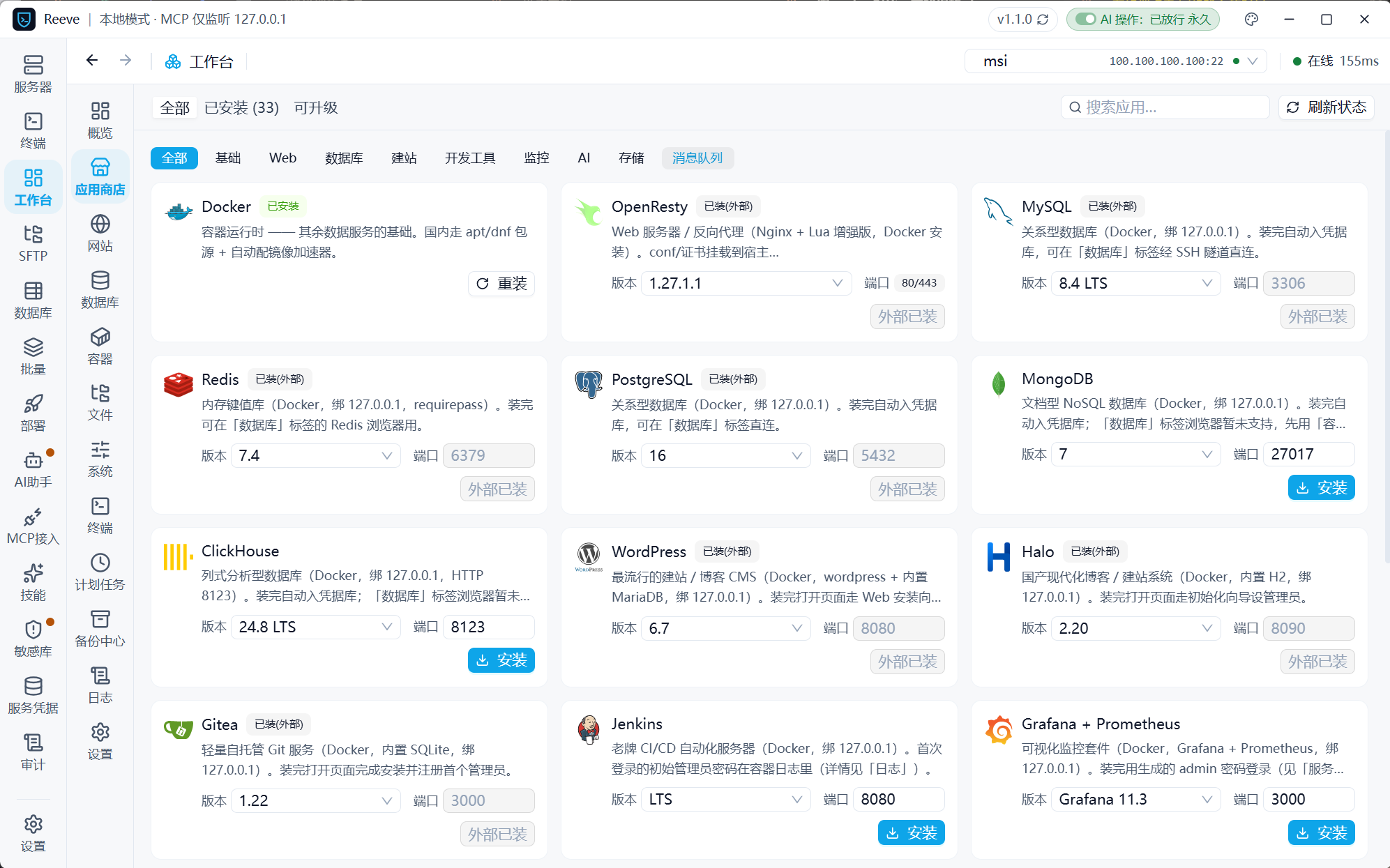Image resolution: width=1390 pixels, height=868 pixels.
Task: Open the 服务凭据 credentials icon
Action: (33, 694)
